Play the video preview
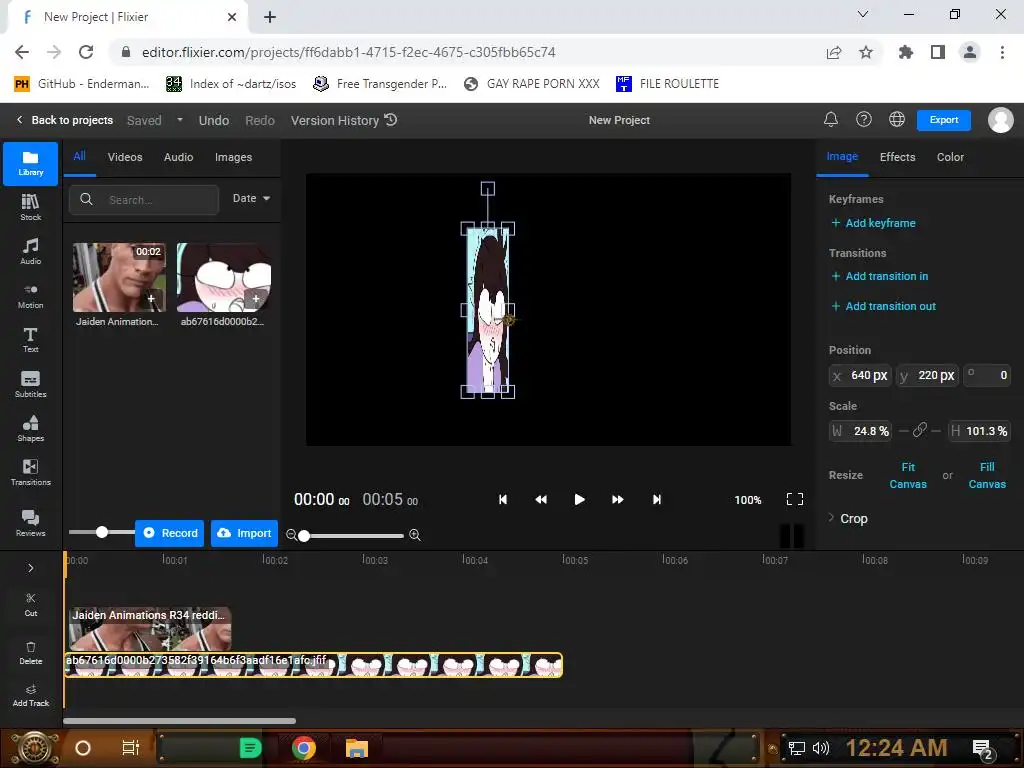The height and width of the screenshot is (768, 1024). pyautogui.click(x=579, y=500)
